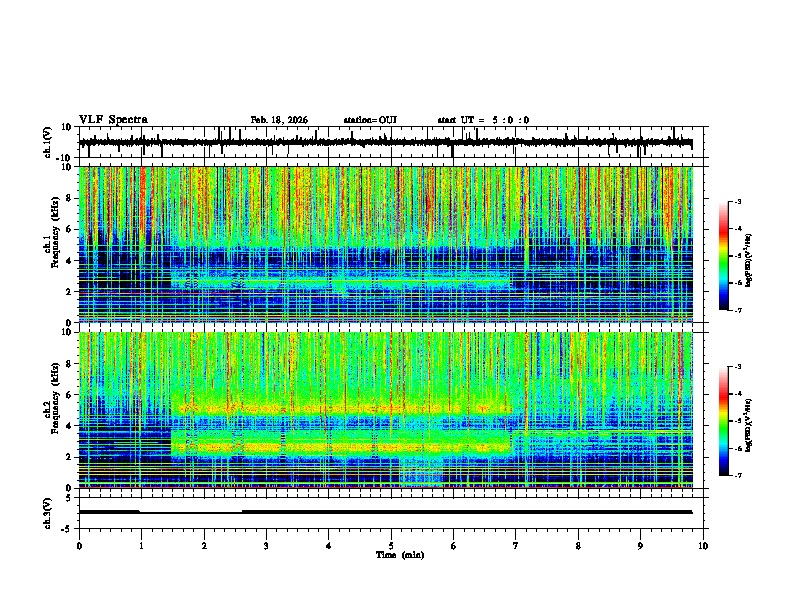
Task: Click the ch.1 spectrogram color scale bar
Action: [x=724, y=256]
